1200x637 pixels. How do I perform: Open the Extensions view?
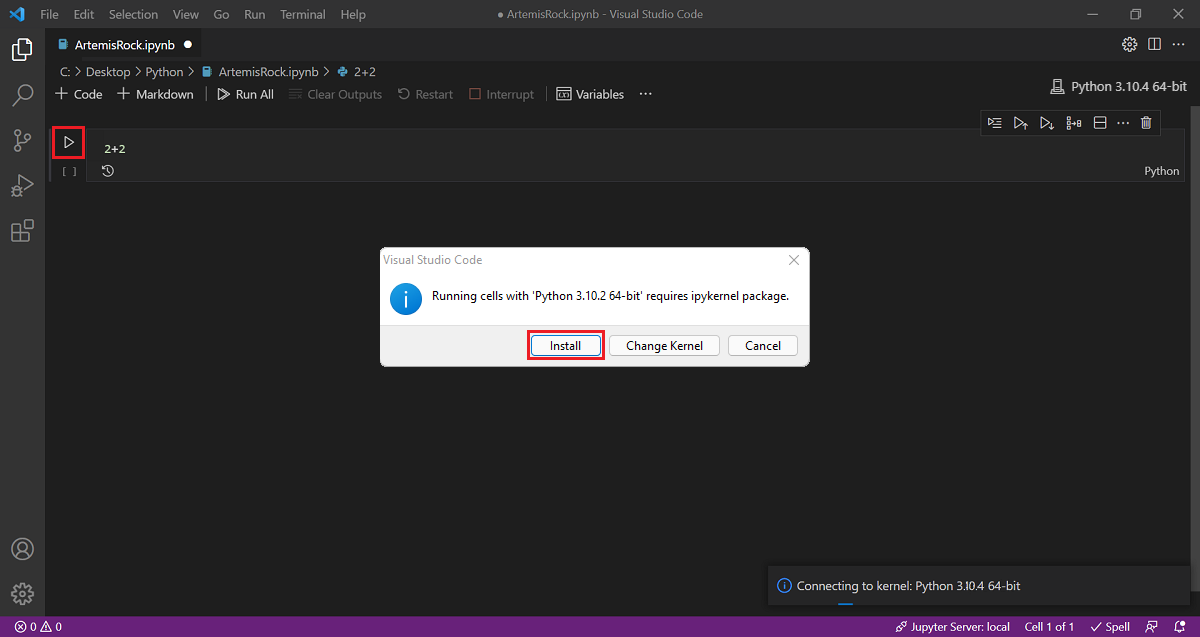22,231
